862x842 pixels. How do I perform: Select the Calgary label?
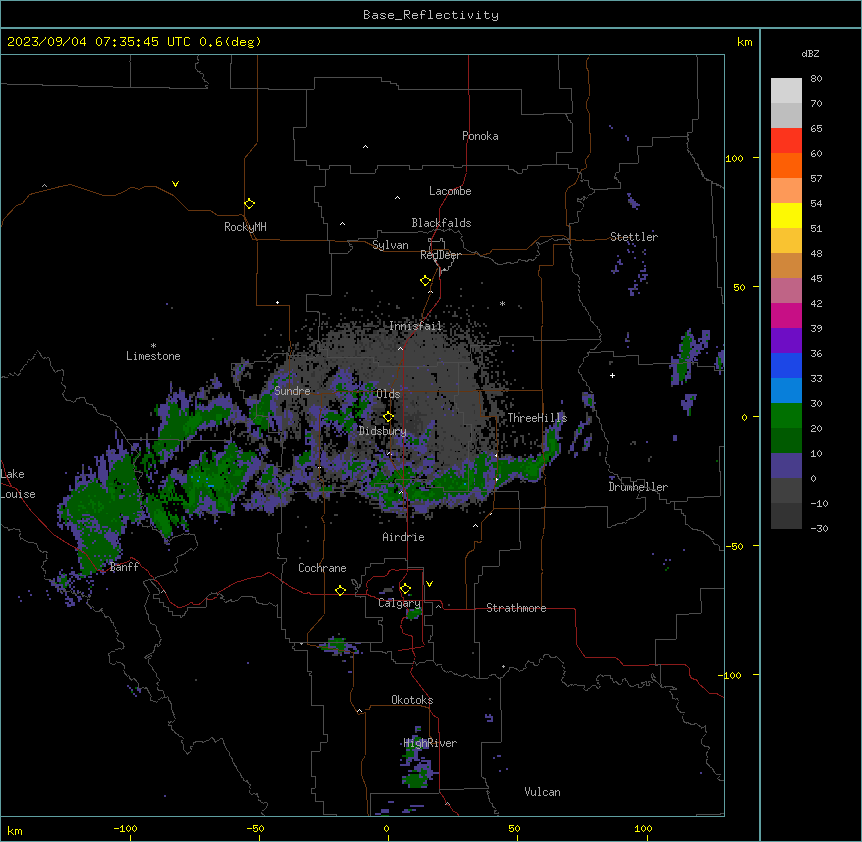tap(399, 603)
